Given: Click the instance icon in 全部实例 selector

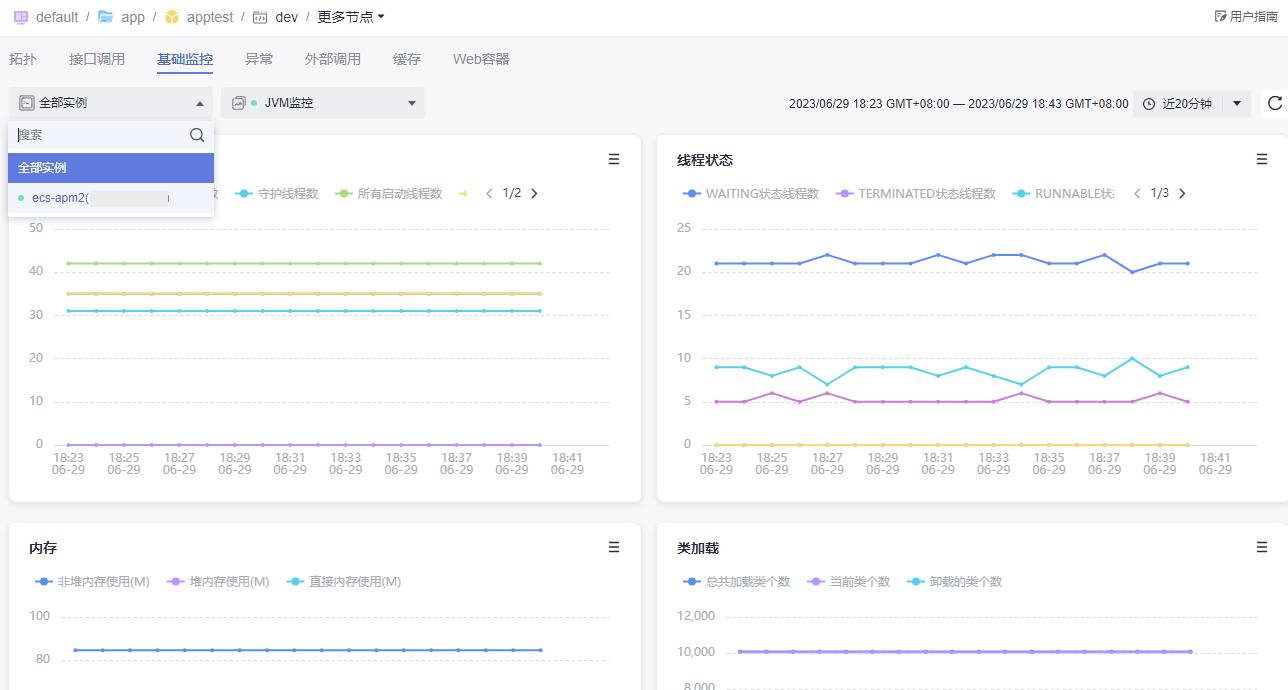Looking at the screenshot, I should [27, 103].
